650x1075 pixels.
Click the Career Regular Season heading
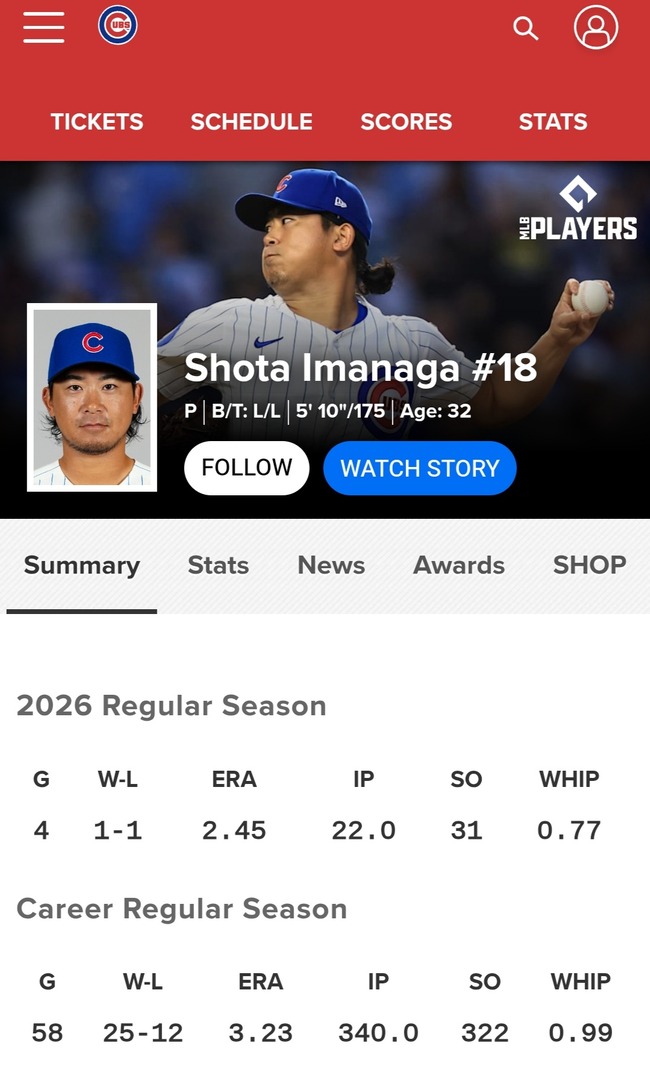coord(181,909)
